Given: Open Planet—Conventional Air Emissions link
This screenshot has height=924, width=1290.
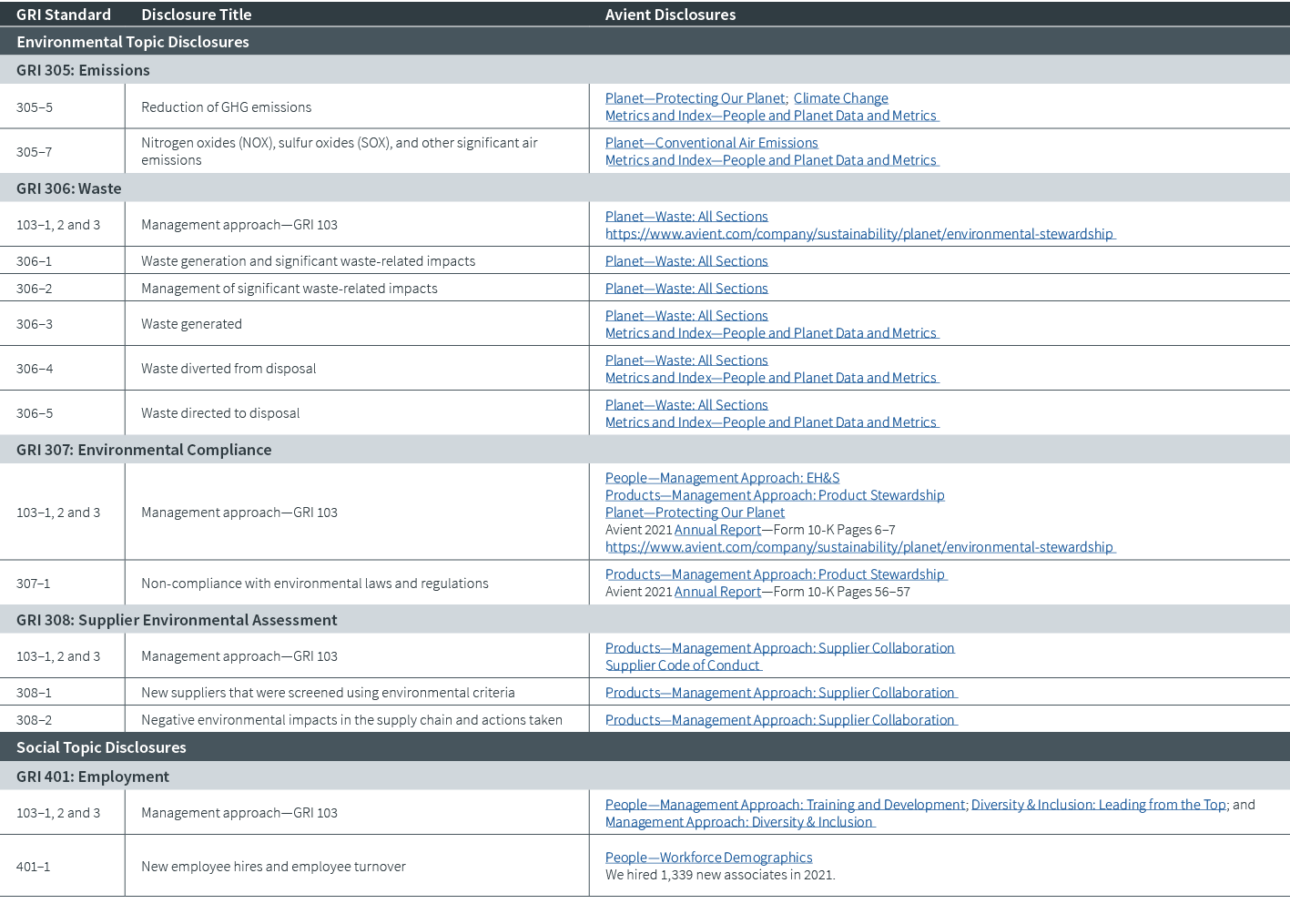Looking at the screenshot, I should click(x=712, y=142).
